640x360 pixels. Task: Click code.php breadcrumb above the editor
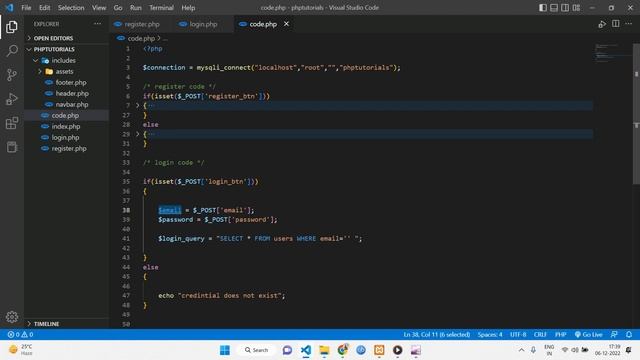[x=141, y=38]
